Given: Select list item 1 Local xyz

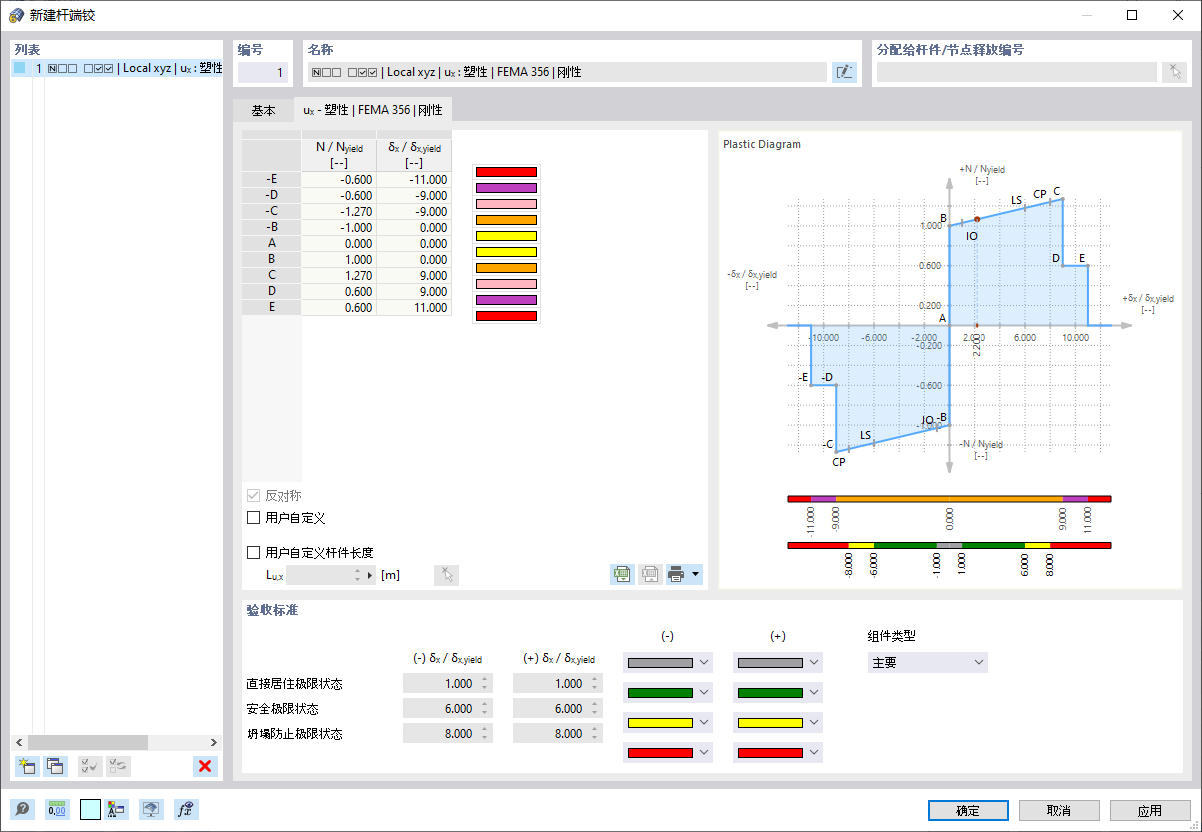Looking at the screenshot, I should pyautogui.click(x=117, y=68).
